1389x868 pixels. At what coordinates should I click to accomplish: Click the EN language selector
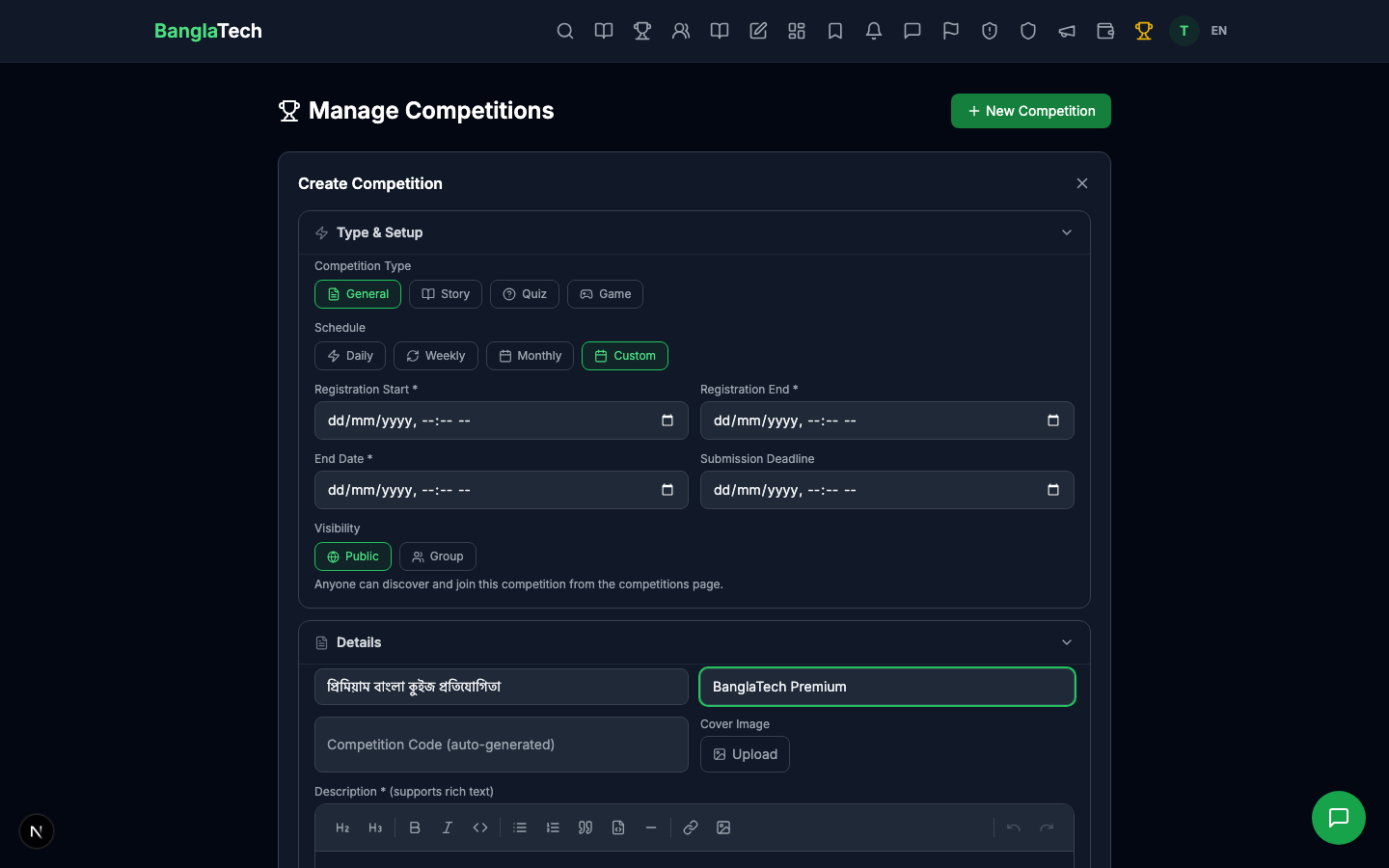(x=1218, y=31)
